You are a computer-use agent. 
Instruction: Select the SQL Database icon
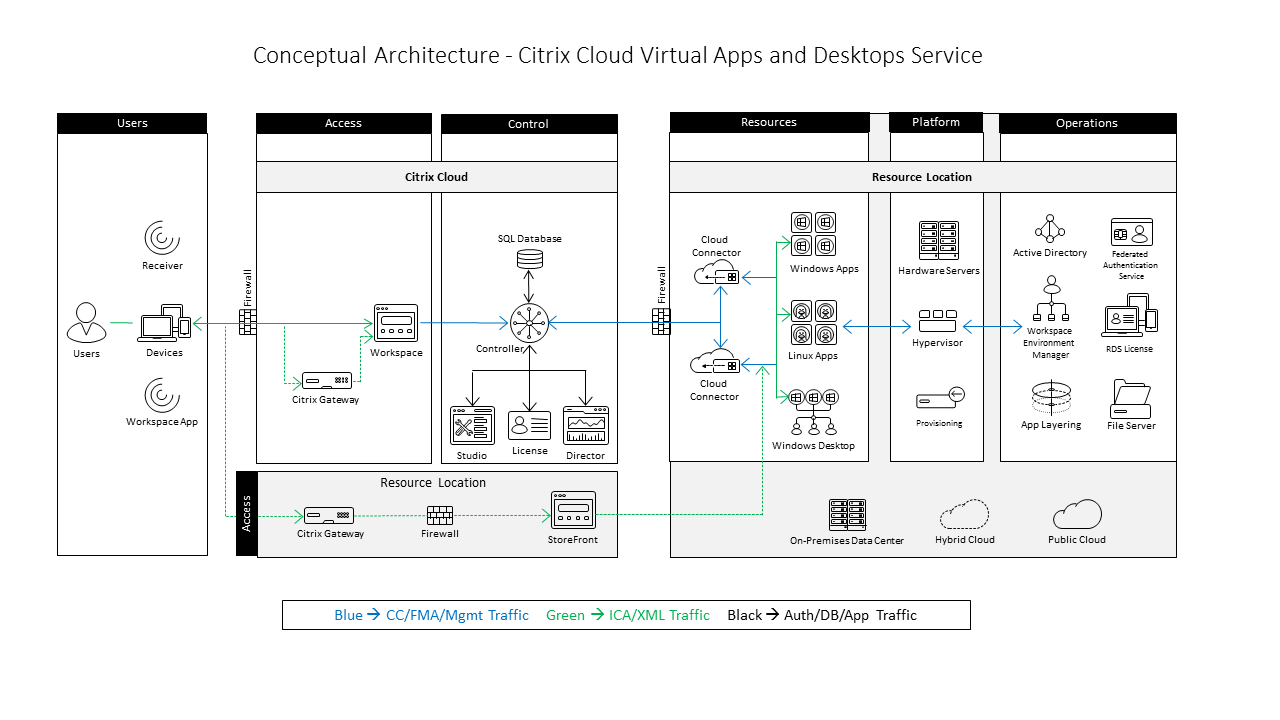[530, 260]
